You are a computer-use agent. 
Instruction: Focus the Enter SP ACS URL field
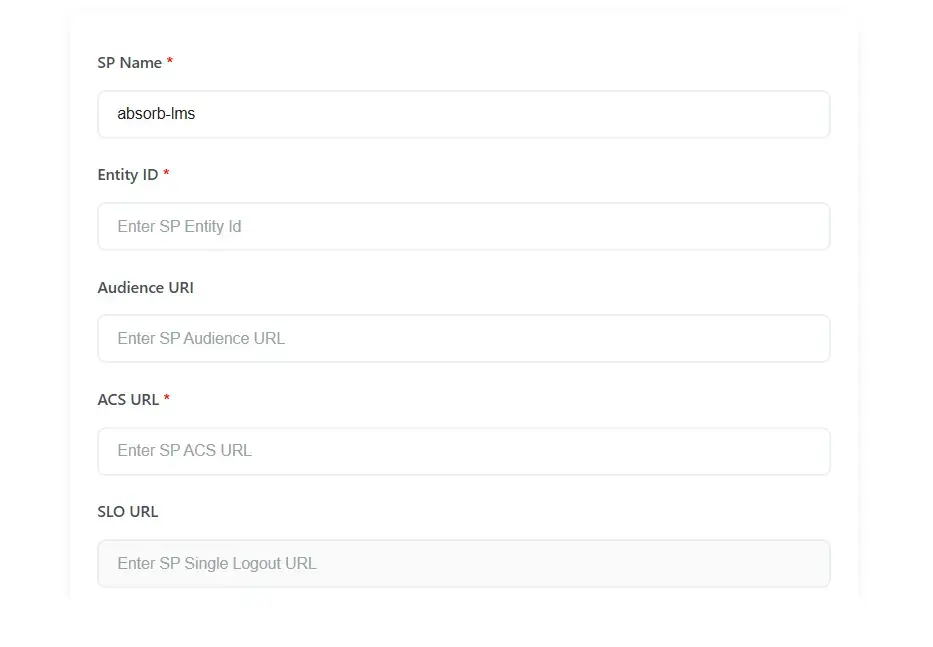click(463, 451)
